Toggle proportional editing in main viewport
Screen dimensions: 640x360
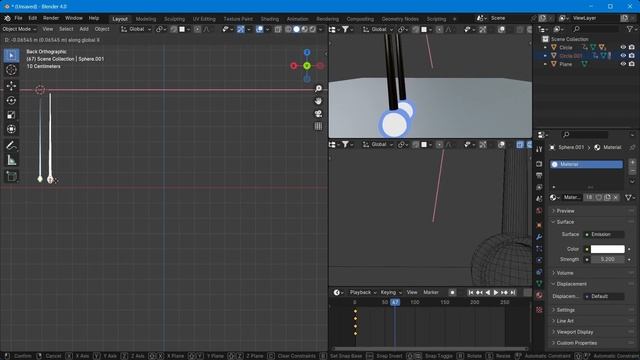click(x=198, y=29)
